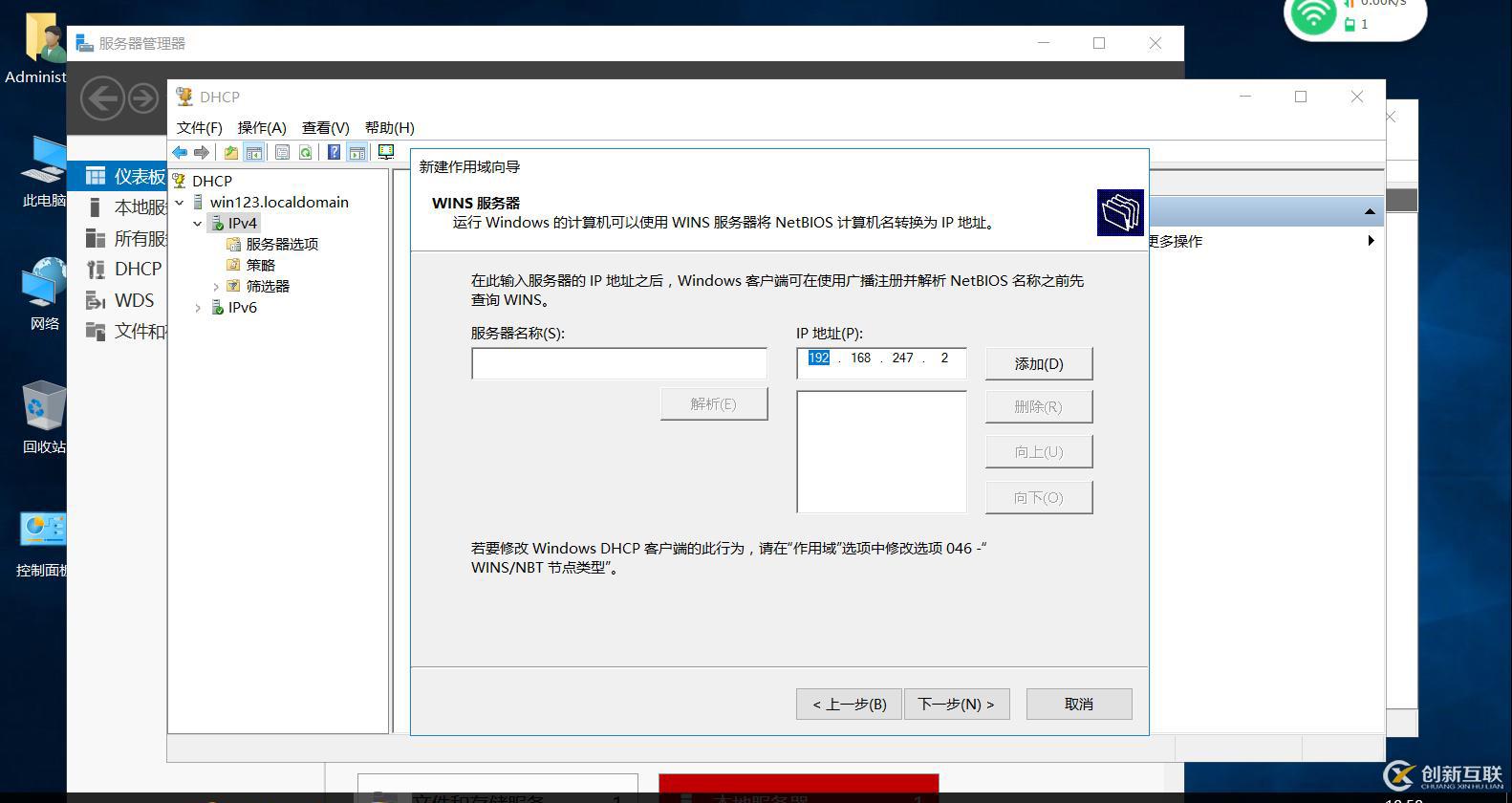Select 服务器选项 under IPv4
This screenshot has height=803, width=1512.
tap(282, 244)
